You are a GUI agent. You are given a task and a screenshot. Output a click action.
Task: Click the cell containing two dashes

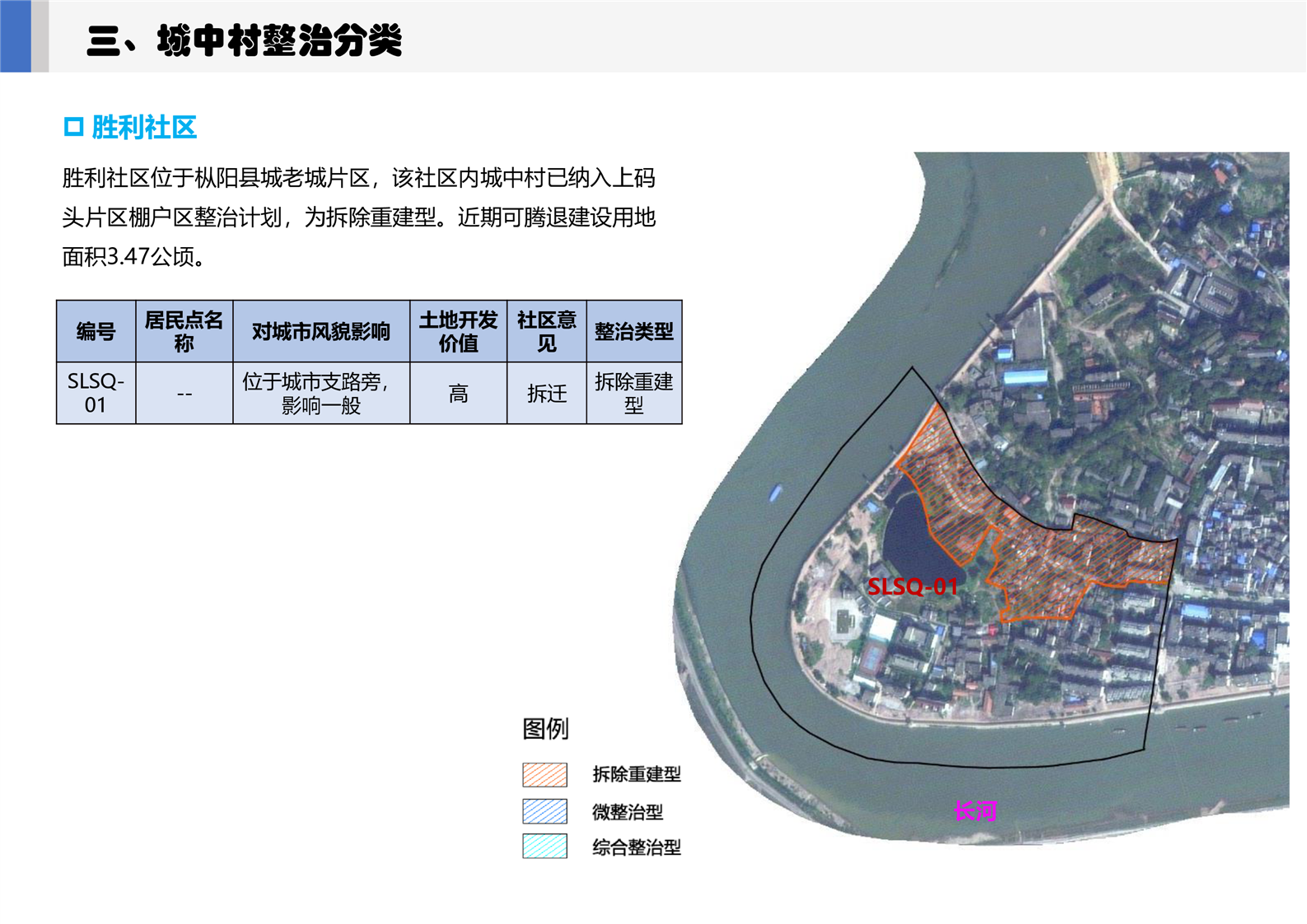coord(184,393)
